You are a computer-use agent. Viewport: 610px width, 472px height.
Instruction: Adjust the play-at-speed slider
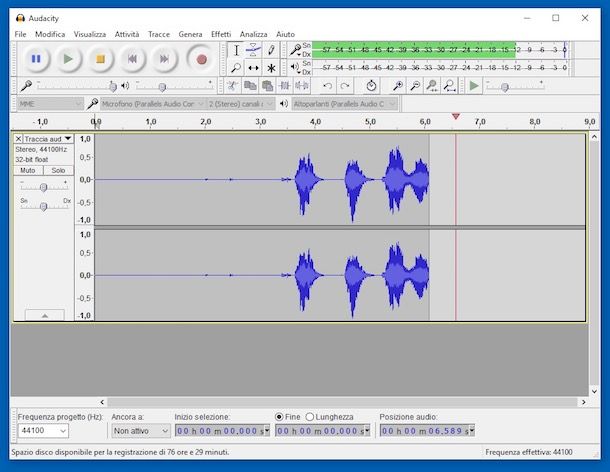pyautogui.click(x=505, y=87)
